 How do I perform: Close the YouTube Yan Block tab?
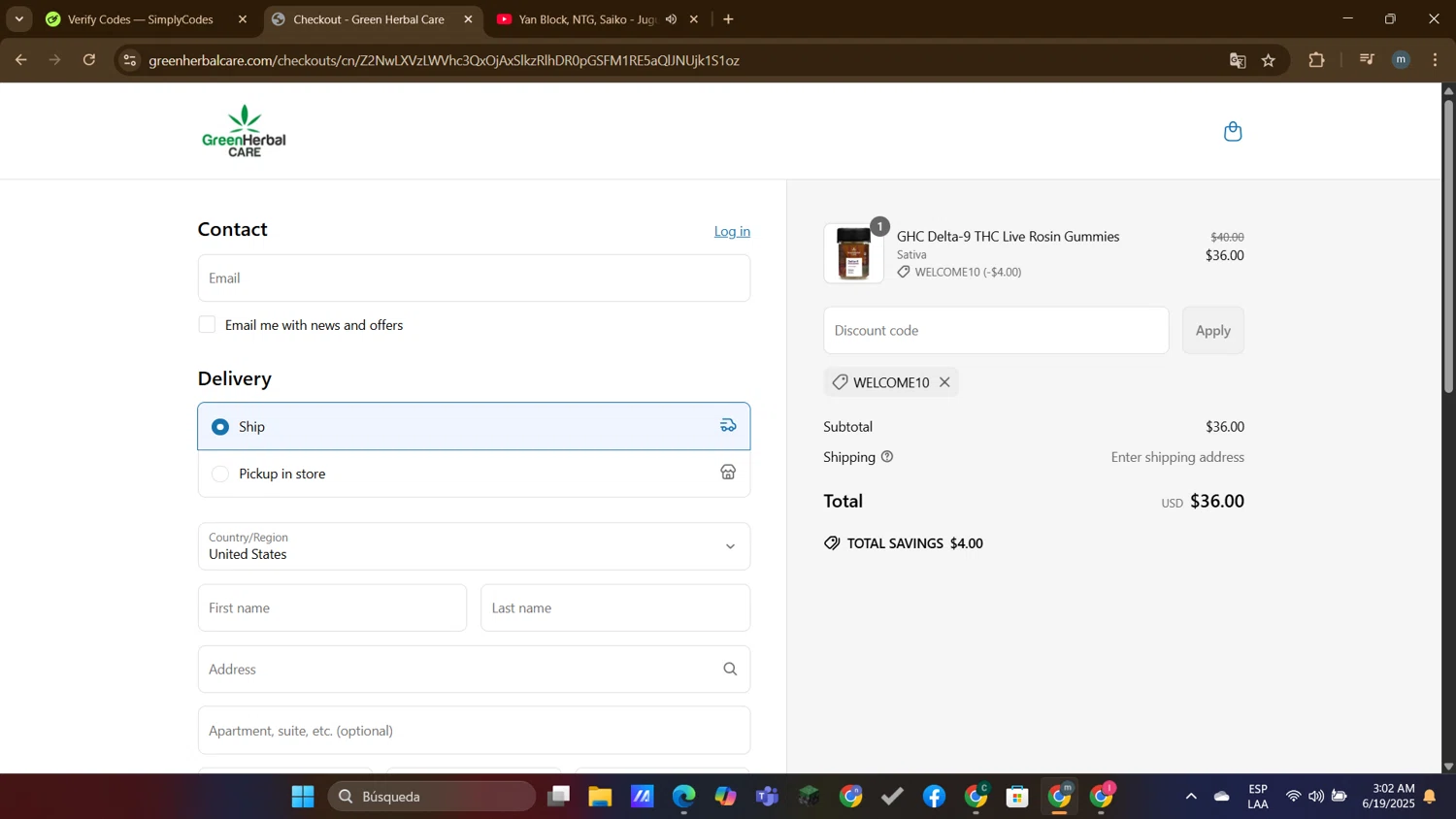pyautogui.click(x=694, y=19)
